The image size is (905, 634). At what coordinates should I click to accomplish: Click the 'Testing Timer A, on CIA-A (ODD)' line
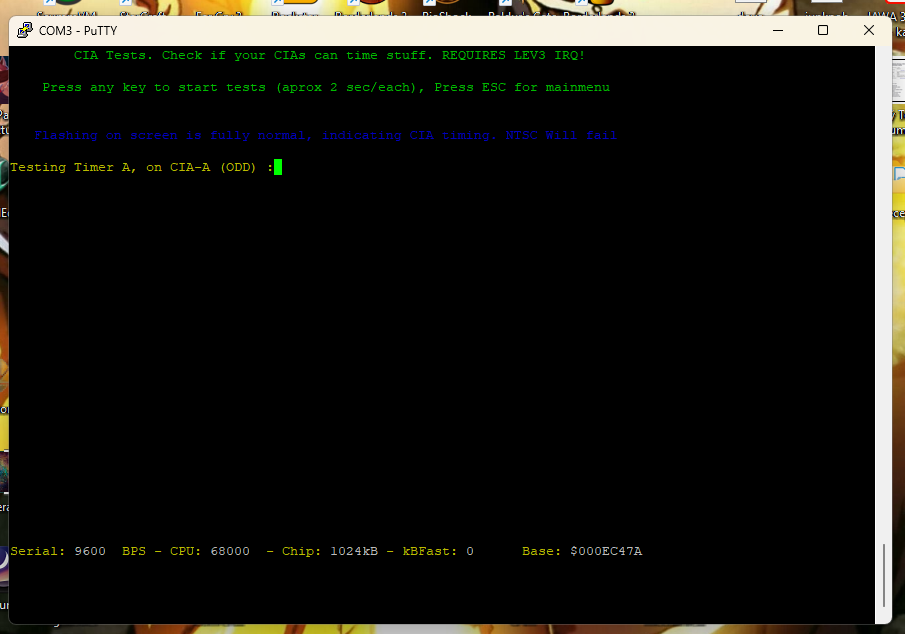[141, 167]
